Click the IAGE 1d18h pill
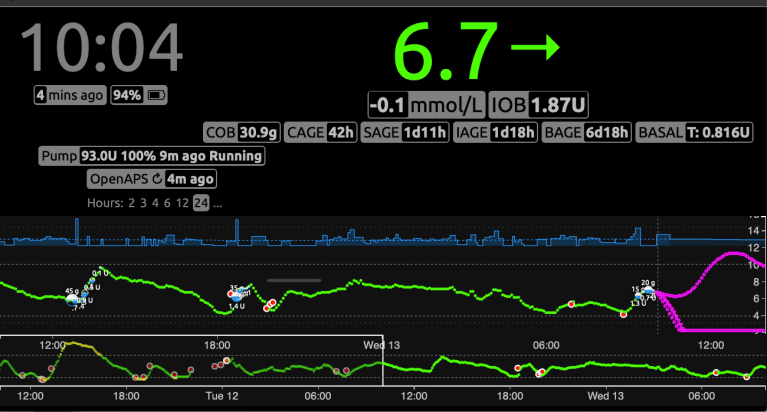This screenshot has height=412, width=767. point(495,133)
